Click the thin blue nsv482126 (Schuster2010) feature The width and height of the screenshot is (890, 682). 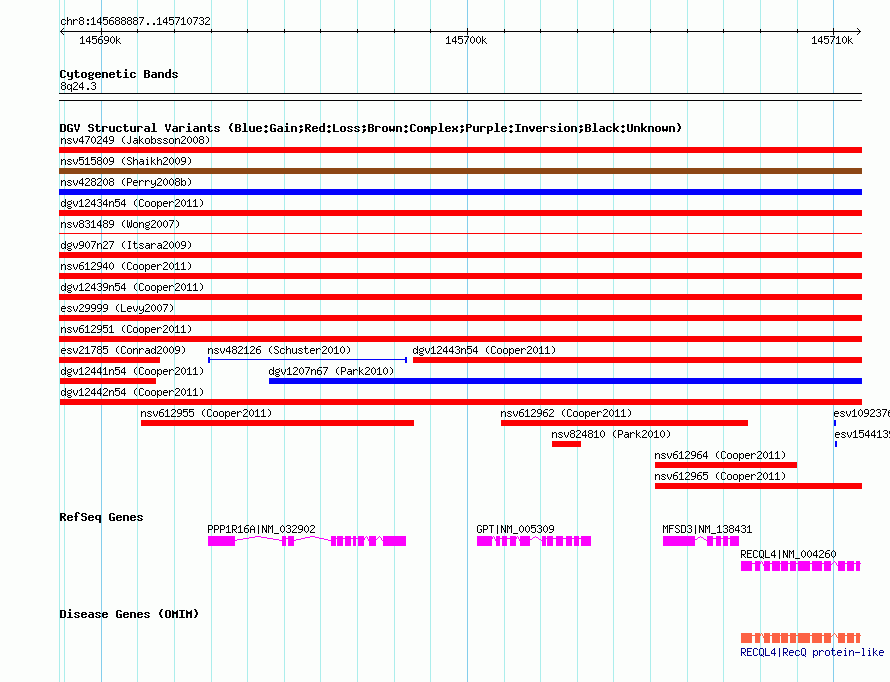point(307,360)
